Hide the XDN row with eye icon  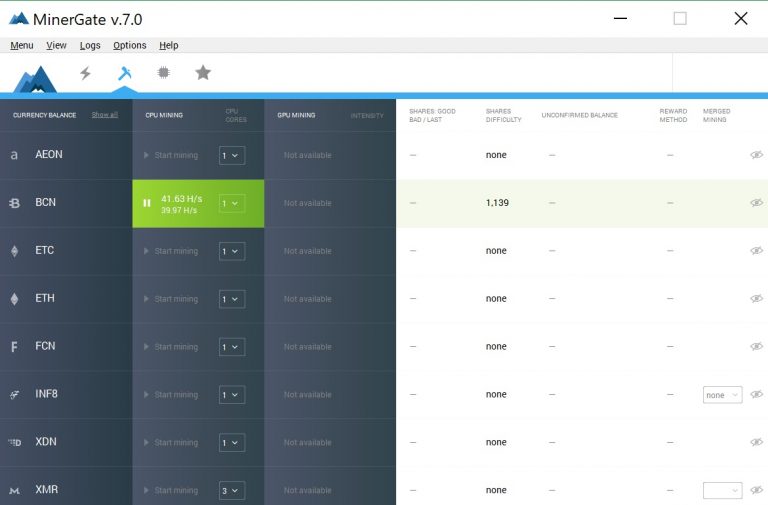(756, 442)
